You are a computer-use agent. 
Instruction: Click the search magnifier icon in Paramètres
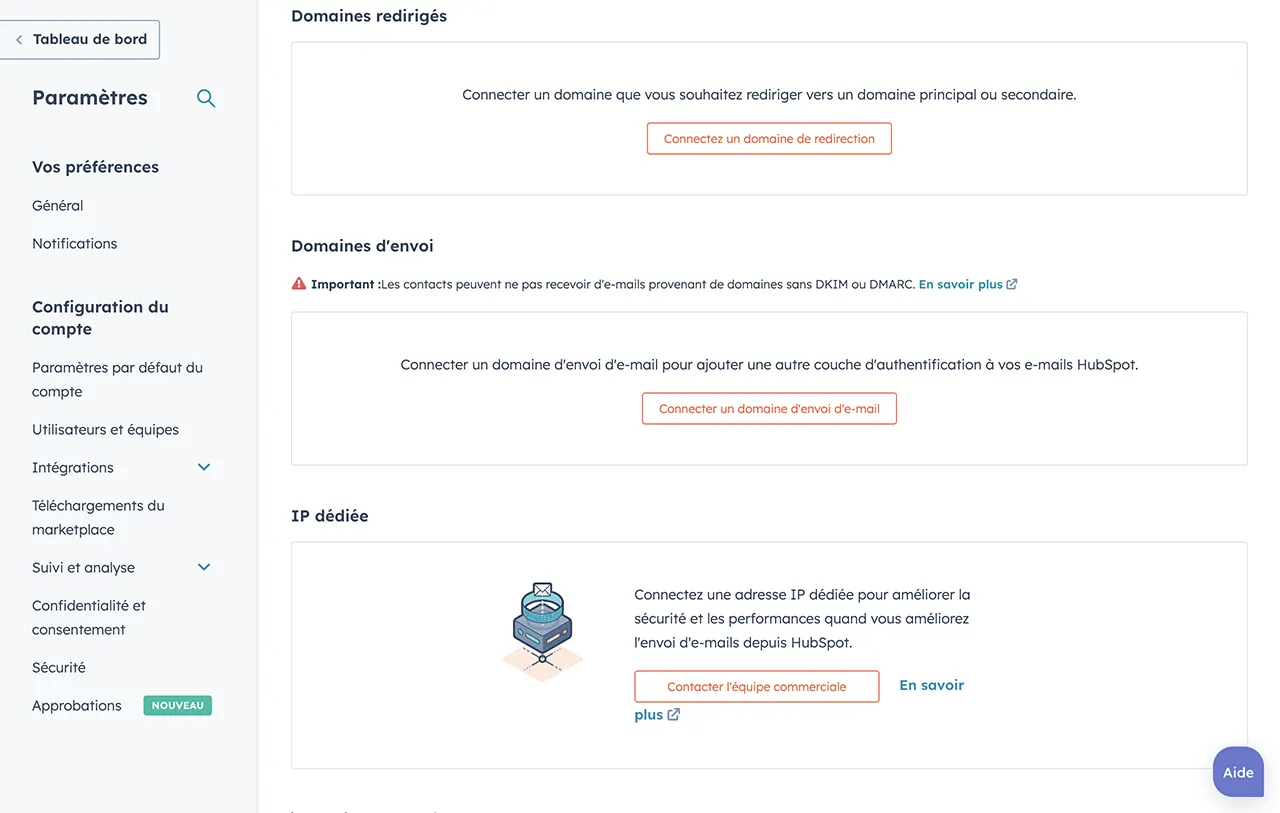click(x=206, y=98)
